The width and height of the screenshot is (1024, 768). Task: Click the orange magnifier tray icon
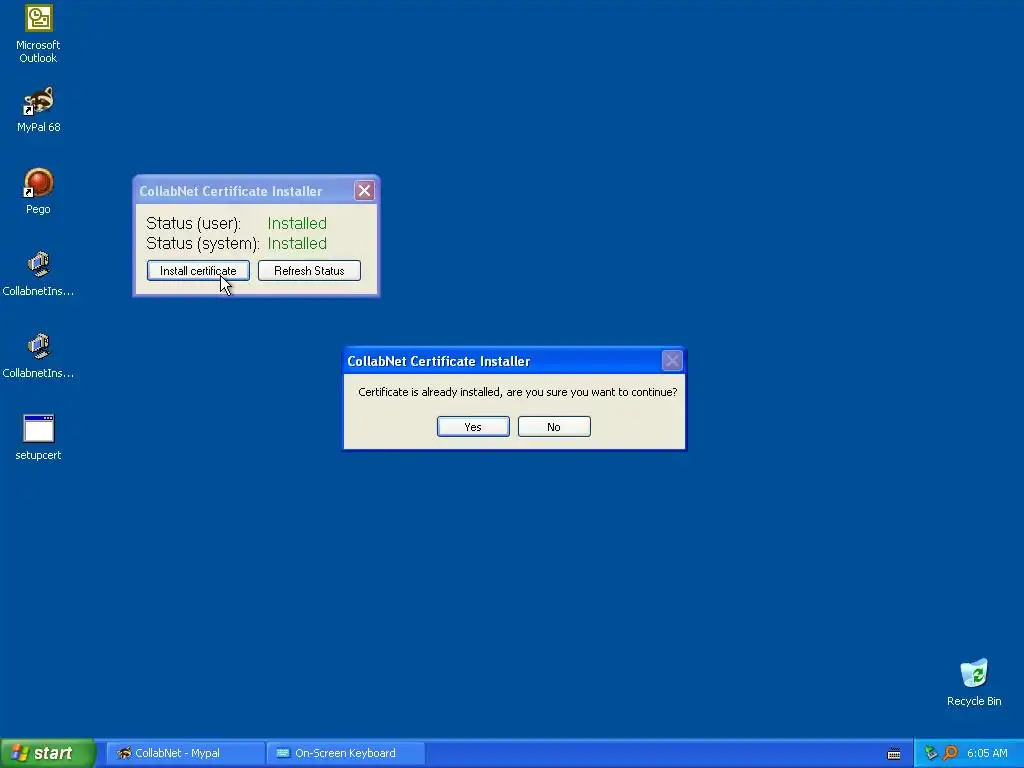pos(950,753)
